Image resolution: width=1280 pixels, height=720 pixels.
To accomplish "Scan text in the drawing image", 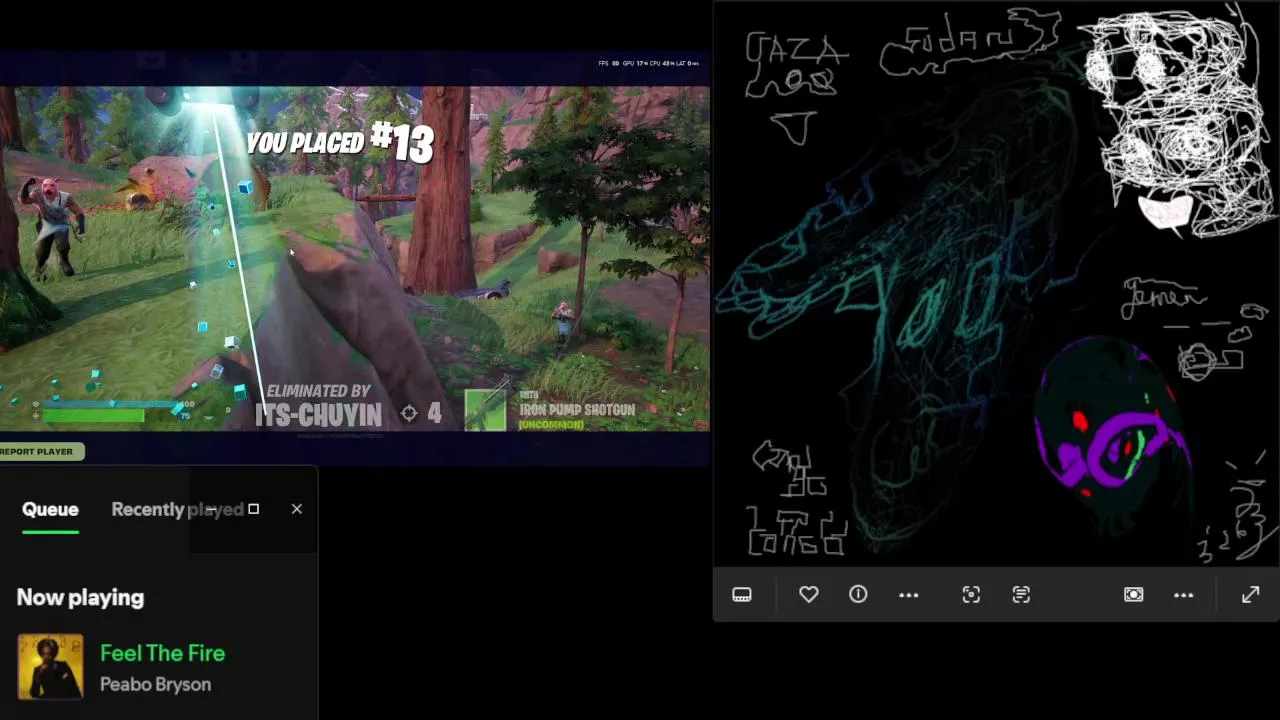I will (1021, 594).
